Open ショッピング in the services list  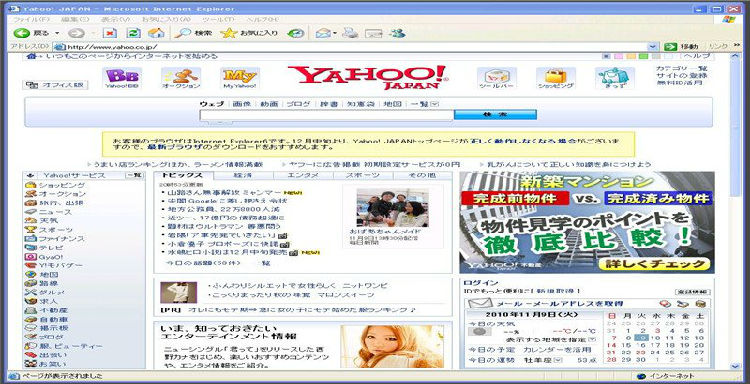point(62,185)
